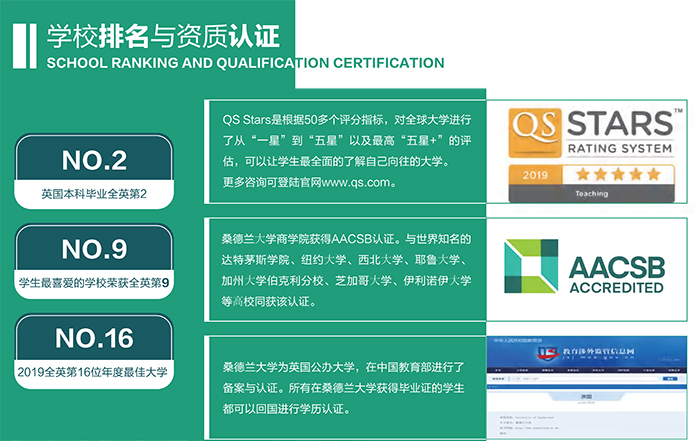Click the subtitle SCHOOL RANKING AND QUALIFICATION CERTIFICATION
Screen dimensions: 700x441
tap(245, 63)
